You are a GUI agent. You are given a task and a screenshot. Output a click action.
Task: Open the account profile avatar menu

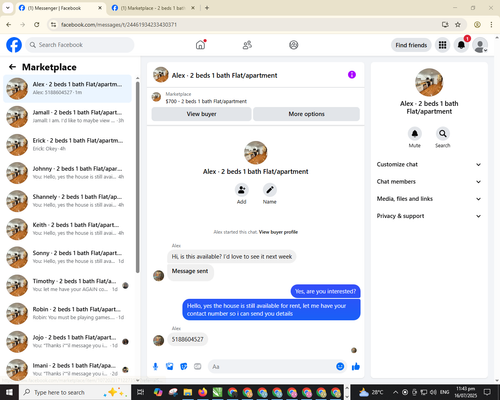click(480, 45)
